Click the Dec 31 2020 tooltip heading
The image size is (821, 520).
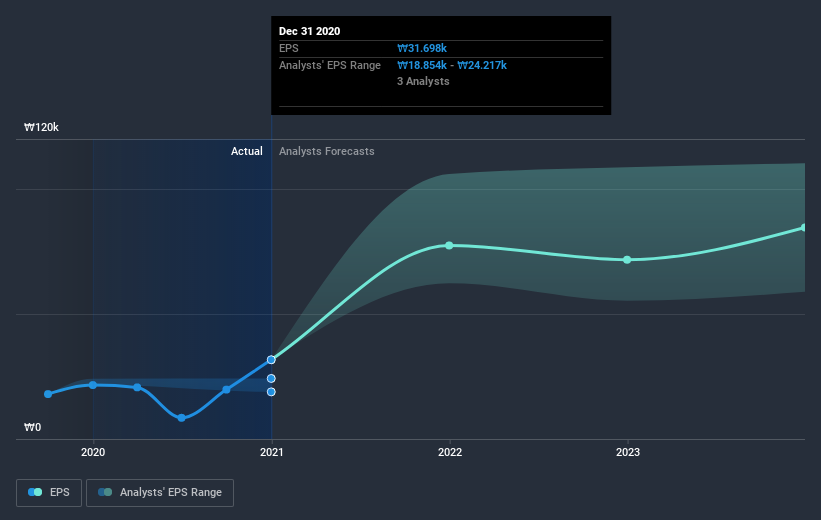(309, 31)
